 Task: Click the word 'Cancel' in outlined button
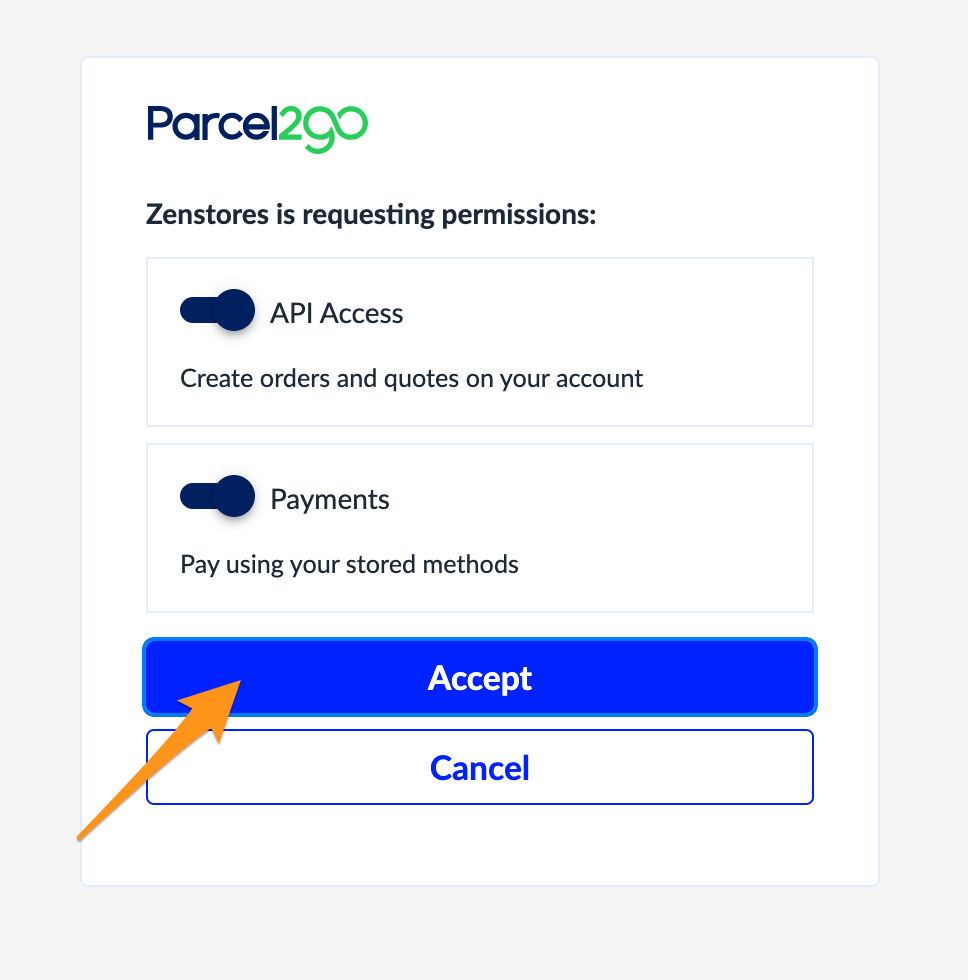pyautogui.click(x=480, y=768)
